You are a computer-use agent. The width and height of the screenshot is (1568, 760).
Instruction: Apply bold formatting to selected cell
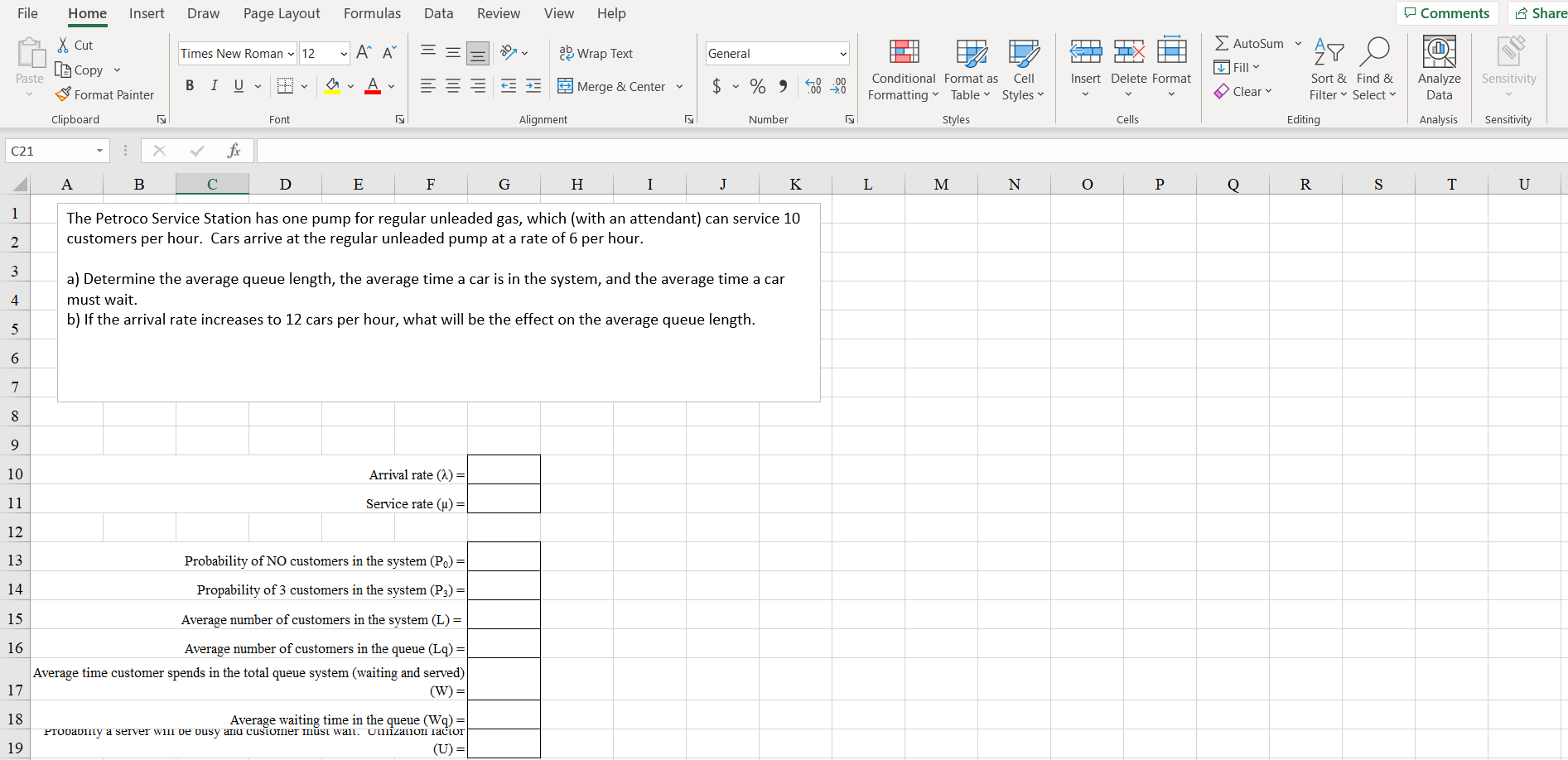189,86
